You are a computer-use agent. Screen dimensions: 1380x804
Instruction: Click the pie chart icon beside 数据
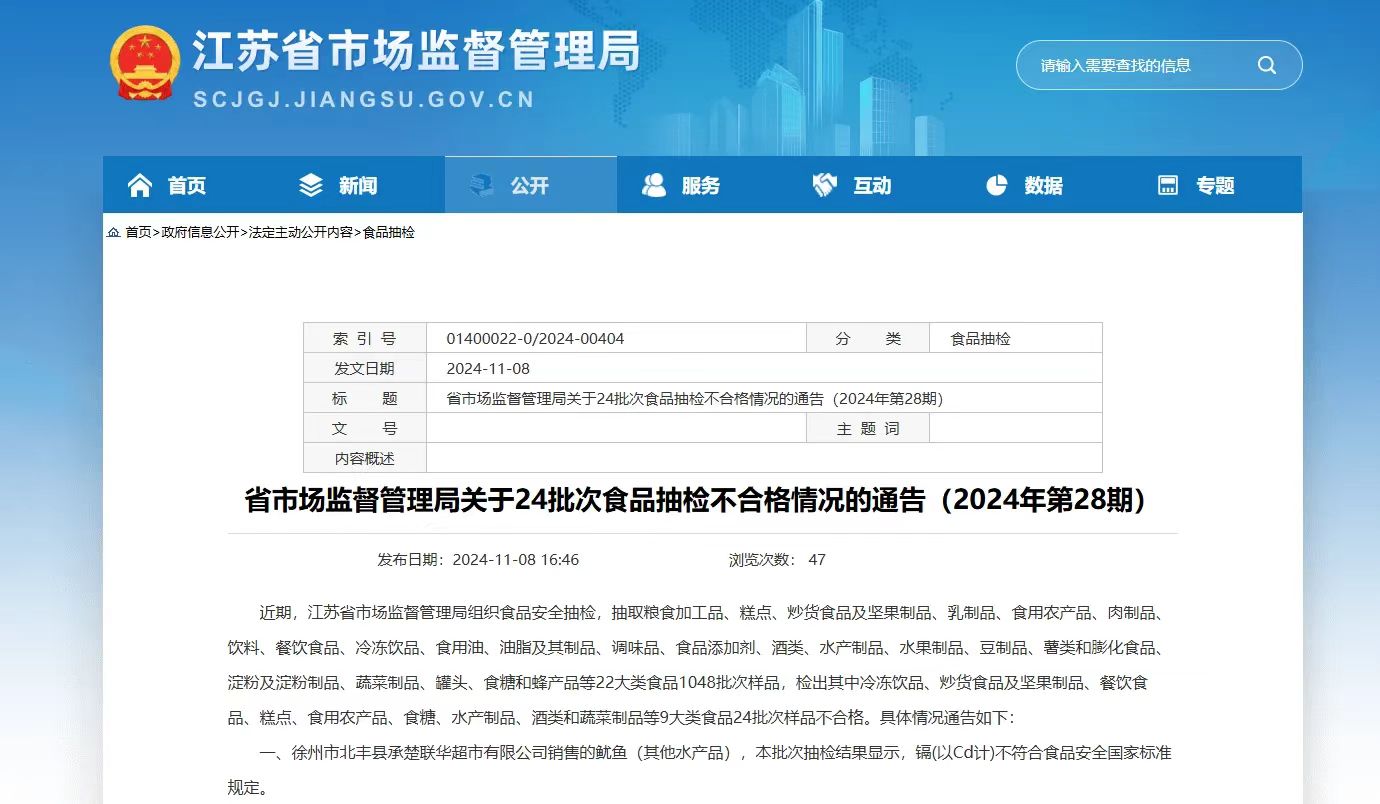pos(996,185)
